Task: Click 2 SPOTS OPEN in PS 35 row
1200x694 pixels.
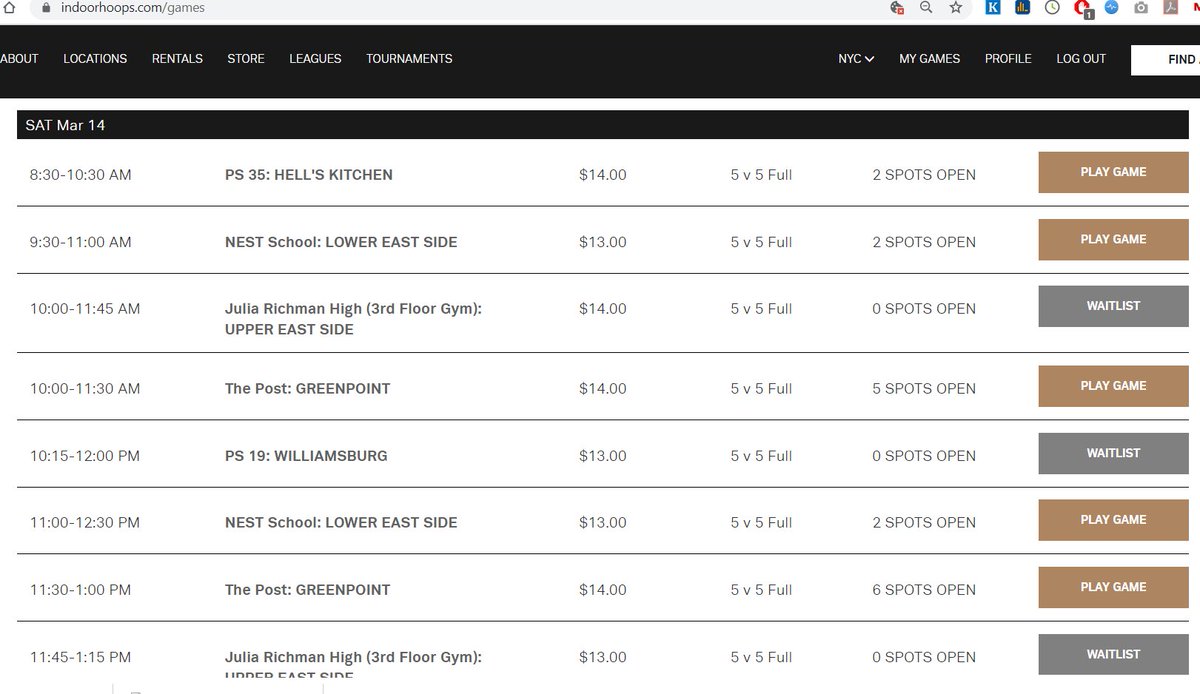Action: point(924,174)
